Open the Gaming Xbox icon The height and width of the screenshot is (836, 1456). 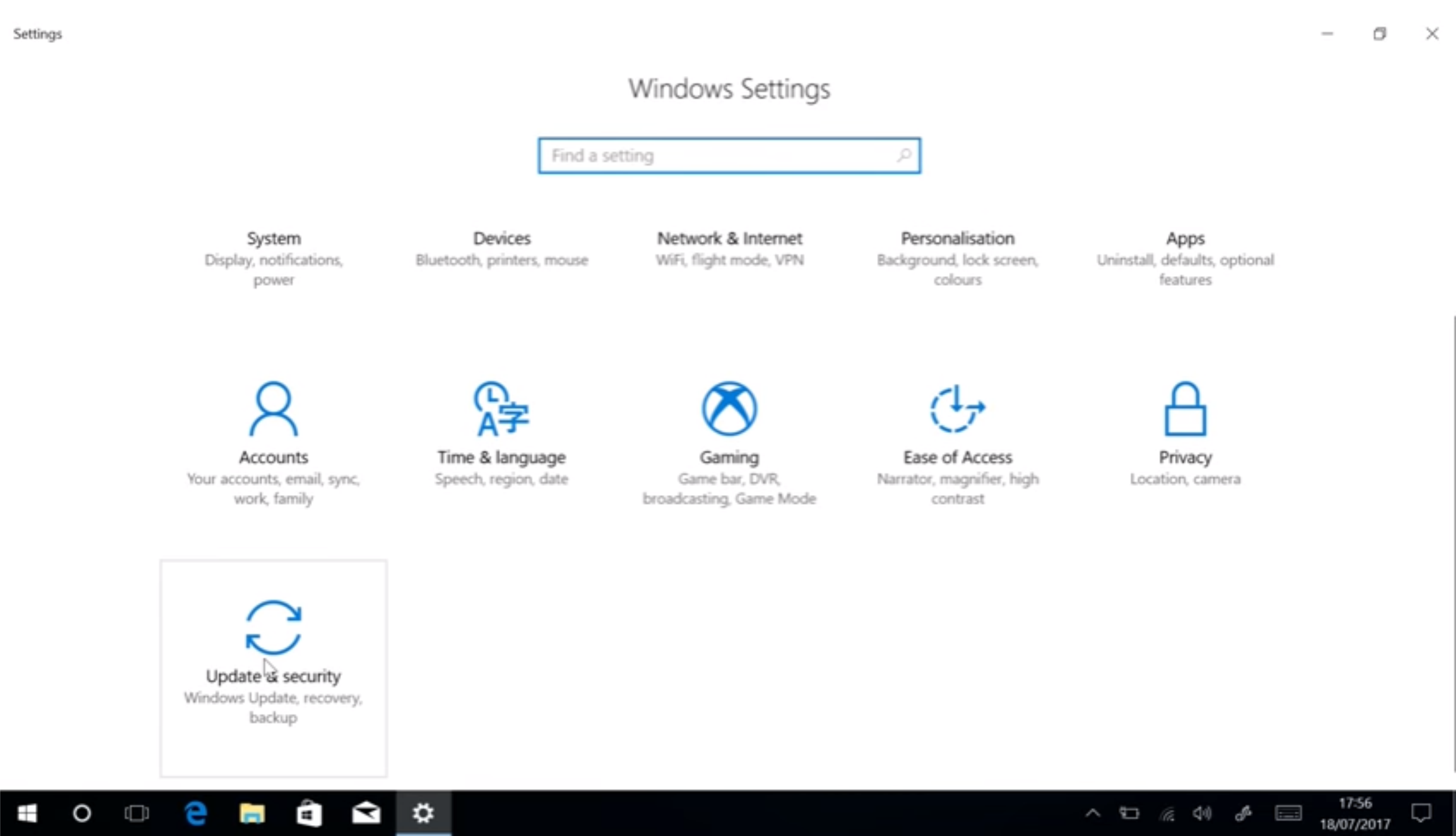[729, 408]
